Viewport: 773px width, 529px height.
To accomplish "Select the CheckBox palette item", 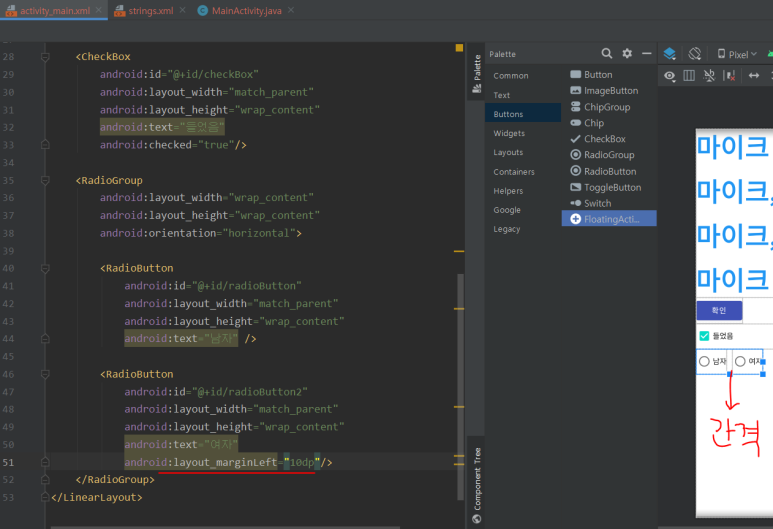I will pos(609,139).
